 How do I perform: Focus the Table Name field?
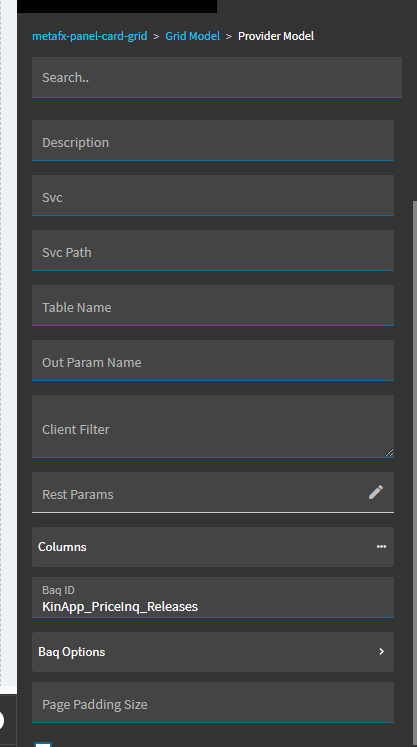(x=213, y=305)
